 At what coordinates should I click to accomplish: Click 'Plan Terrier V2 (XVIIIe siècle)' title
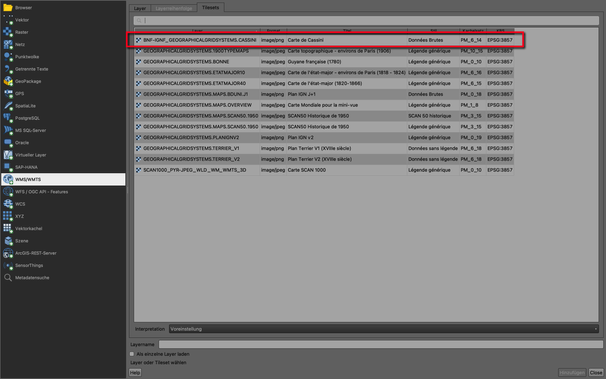(320, 159)
